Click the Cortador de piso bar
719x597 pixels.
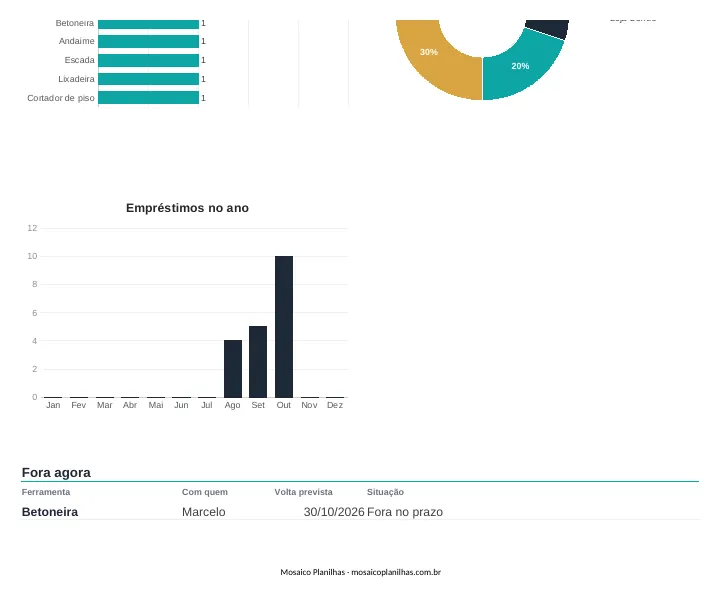(x=149, y=98)
